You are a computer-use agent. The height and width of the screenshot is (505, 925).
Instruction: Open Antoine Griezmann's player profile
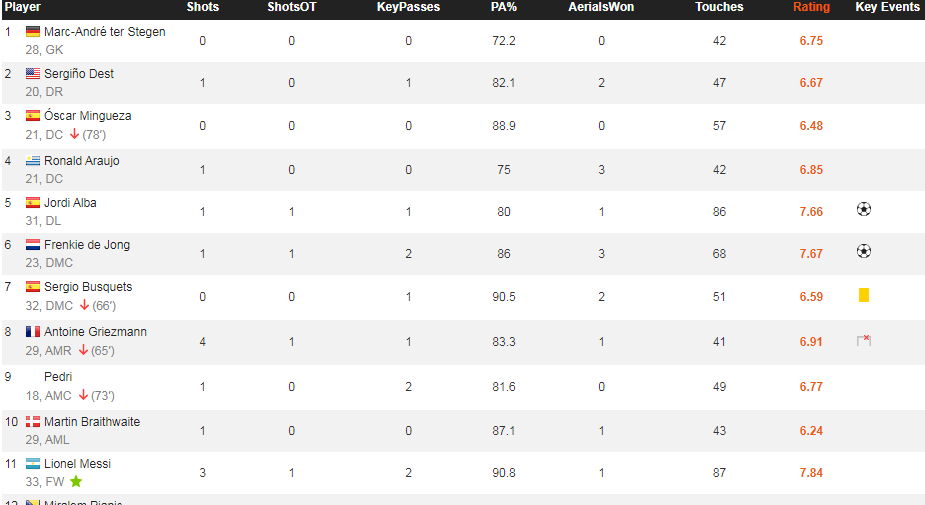click(x=96, y=332)
